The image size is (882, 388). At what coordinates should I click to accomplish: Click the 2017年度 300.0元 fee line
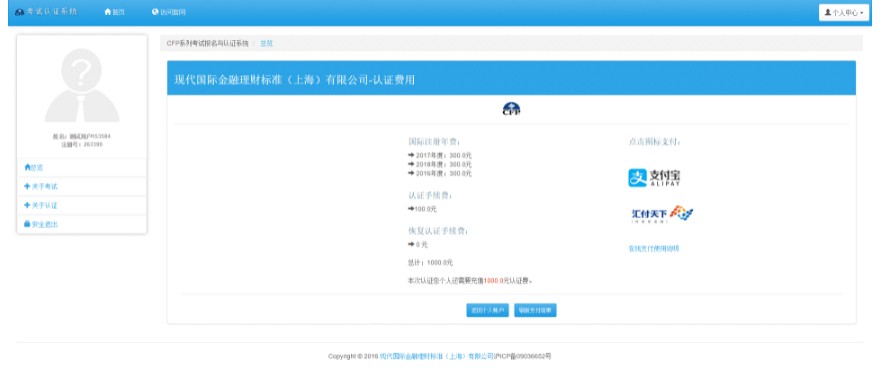pos(440,155)
